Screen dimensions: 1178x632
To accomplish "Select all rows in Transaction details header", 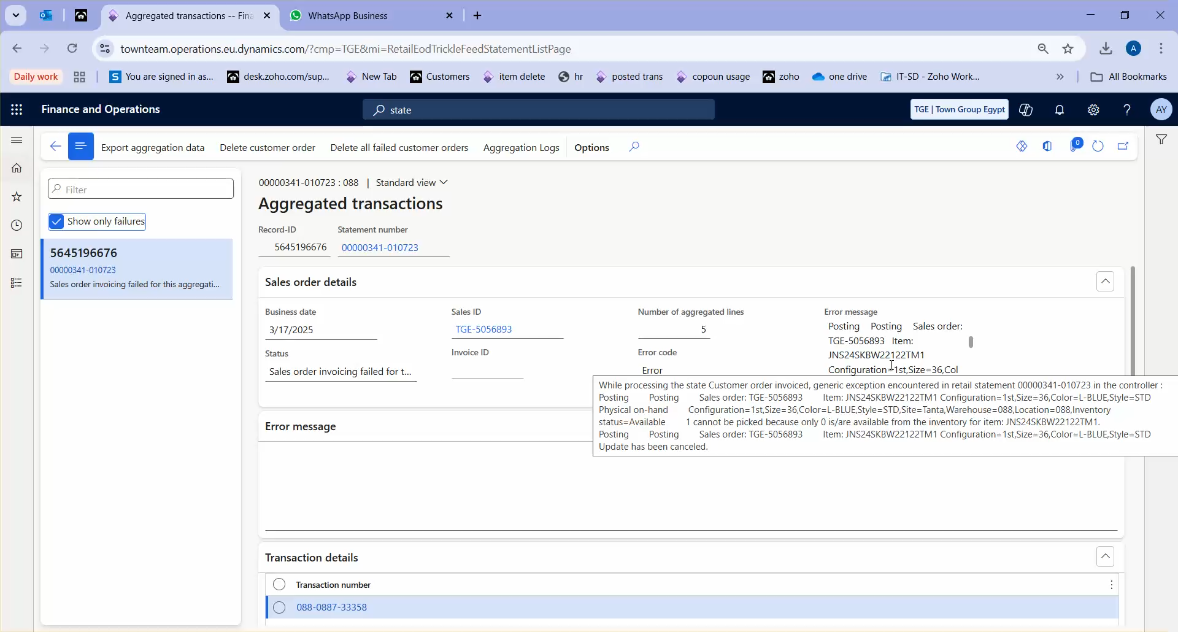I will point(278,584).
